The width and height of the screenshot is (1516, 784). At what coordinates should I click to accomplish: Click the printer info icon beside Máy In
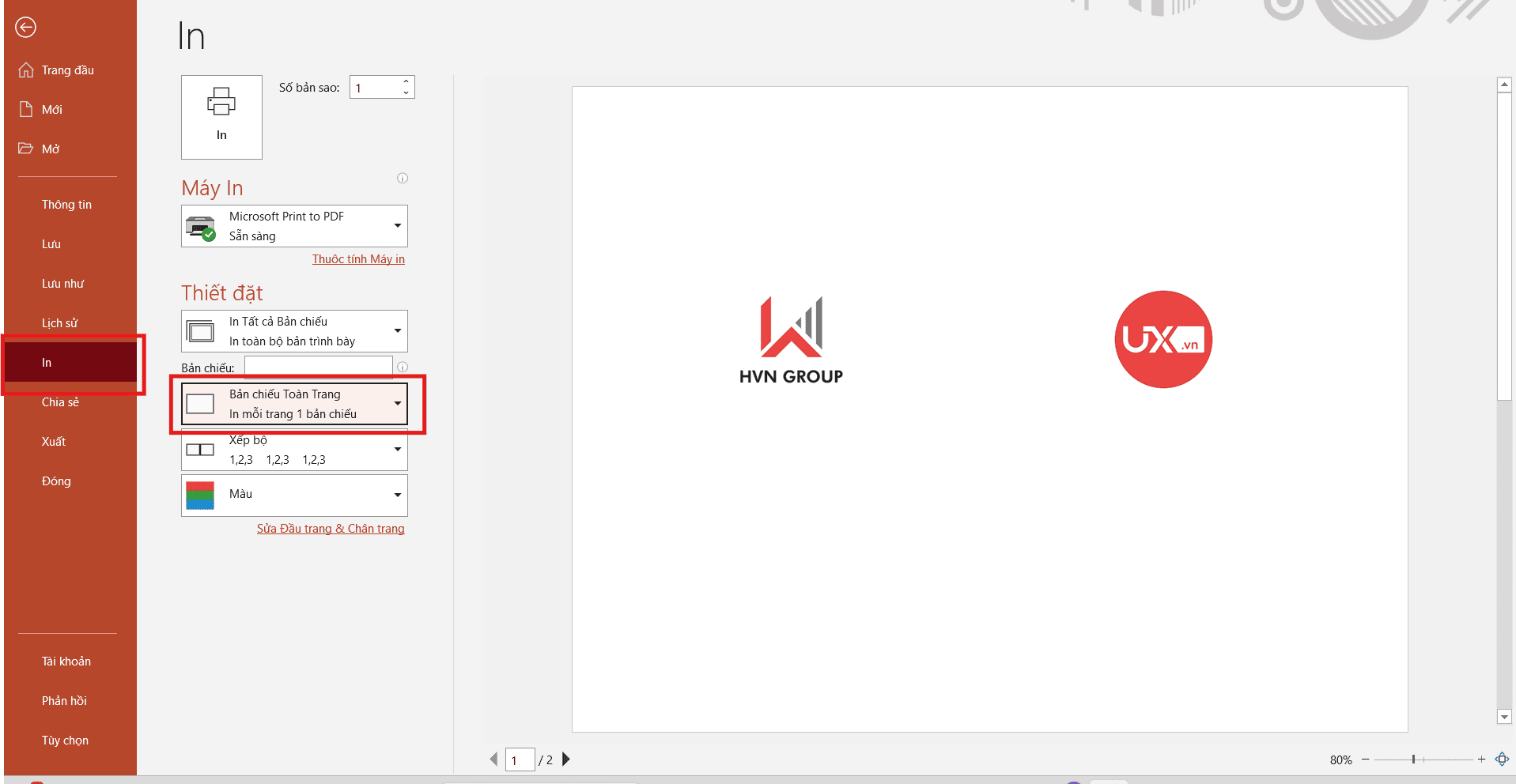(x=403, y=179)
